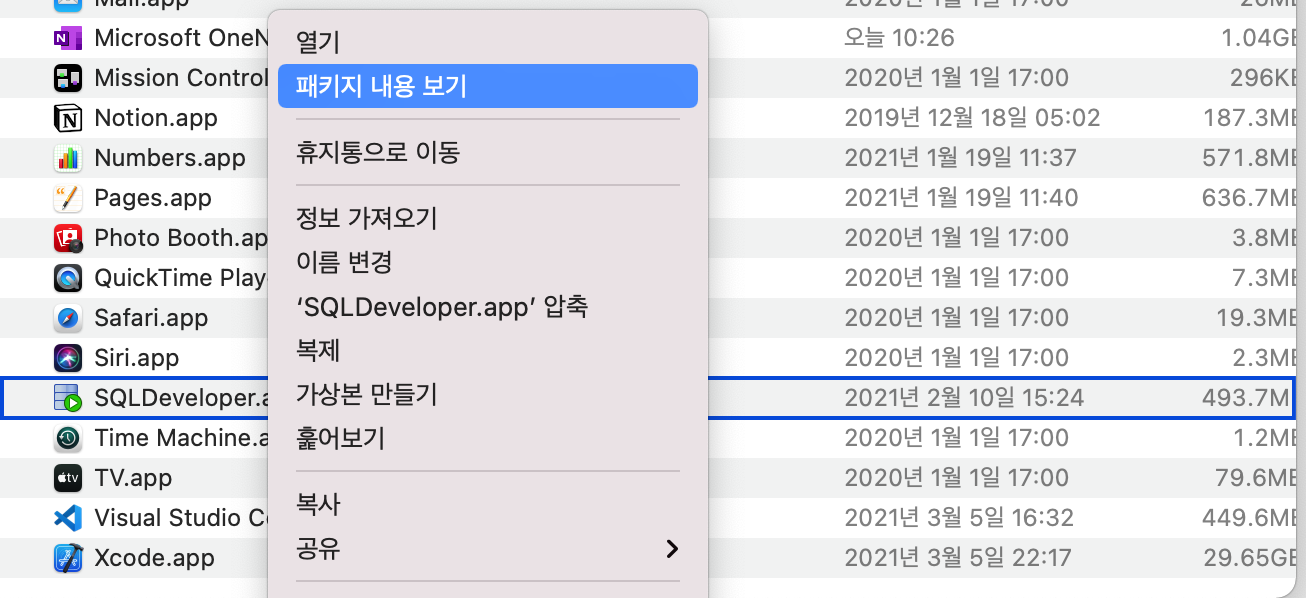The image size is (1306, 598).
Task: Click the Notion app icon
Action: click(x=68, y=118)
